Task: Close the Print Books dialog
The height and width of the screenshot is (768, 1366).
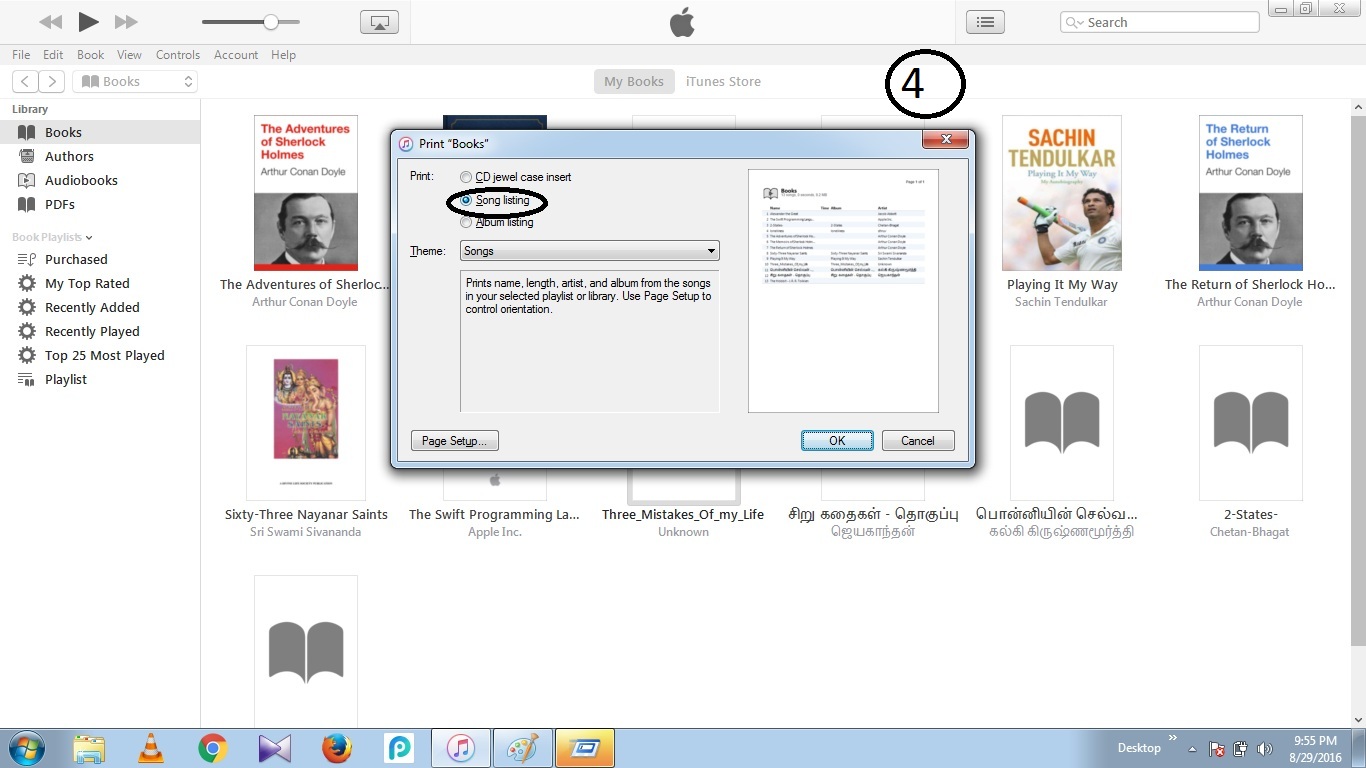Action: coord(944,140)
